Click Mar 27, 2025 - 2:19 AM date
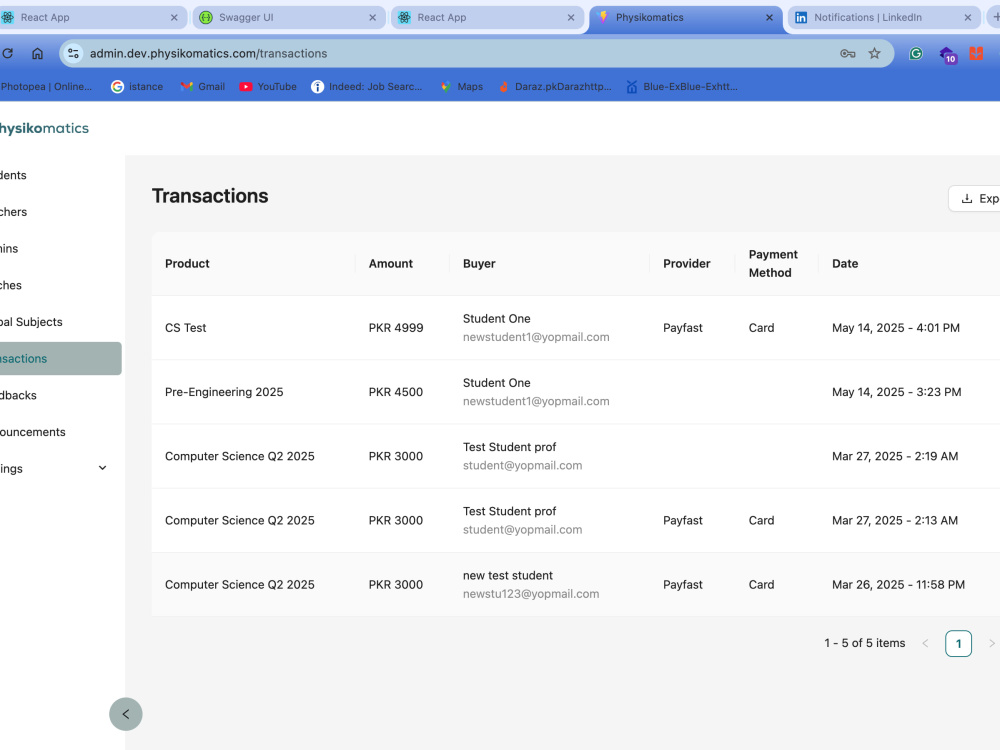The height and width of the screenshot is (750, 1000). click(x=895, y=456)
